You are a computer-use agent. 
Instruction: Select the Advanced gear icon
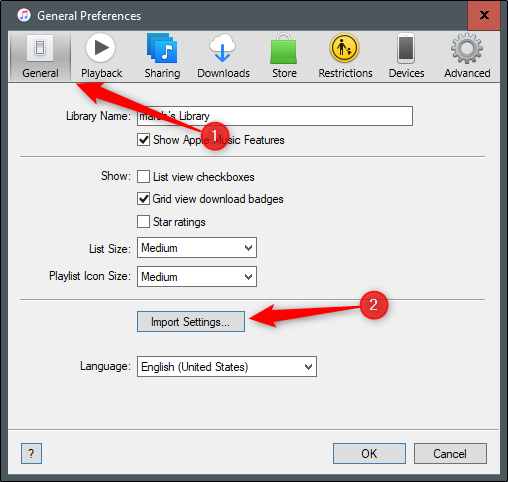[467, 48]
